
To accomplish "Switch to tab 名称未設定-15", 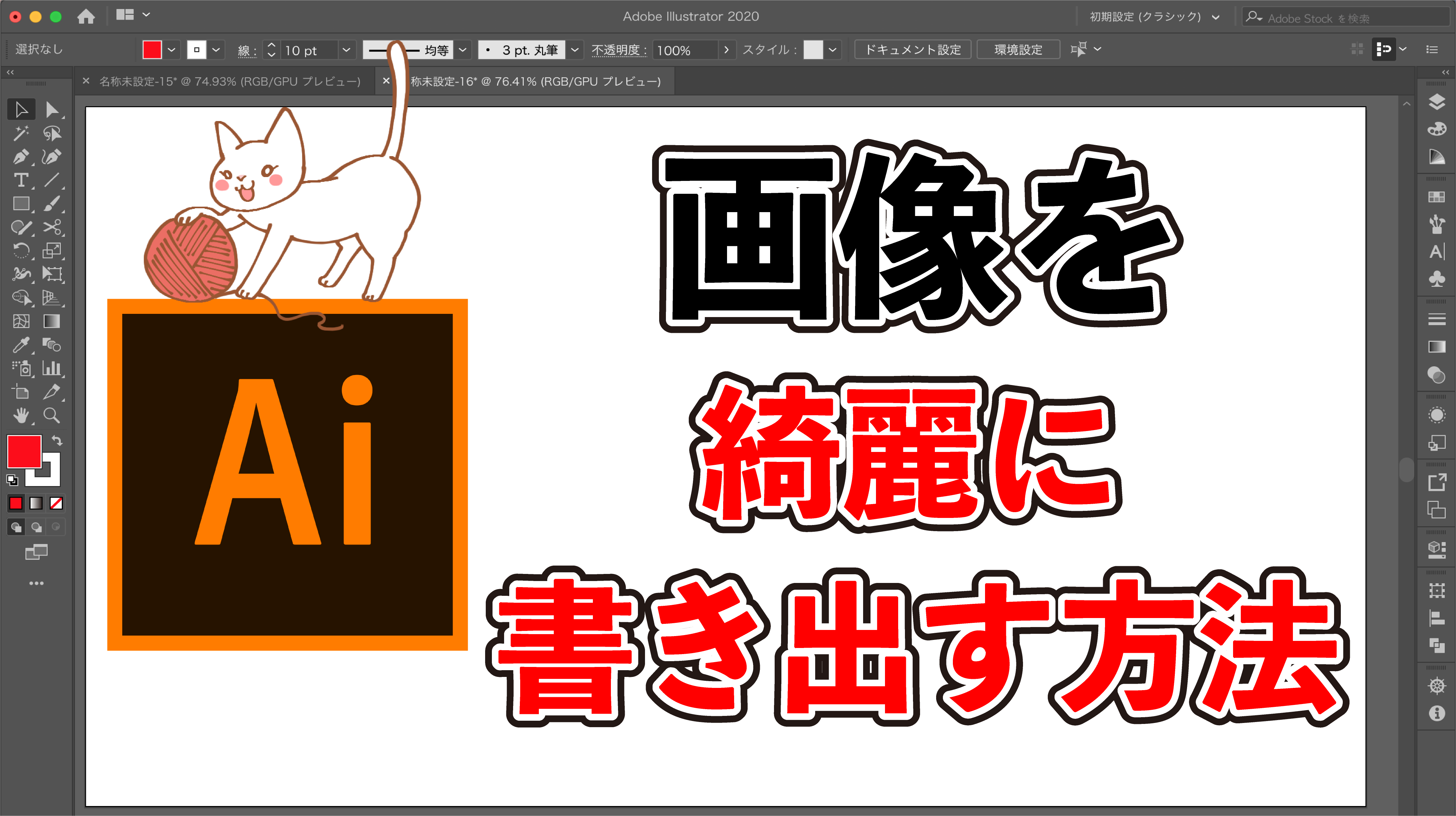I will 230,81.
